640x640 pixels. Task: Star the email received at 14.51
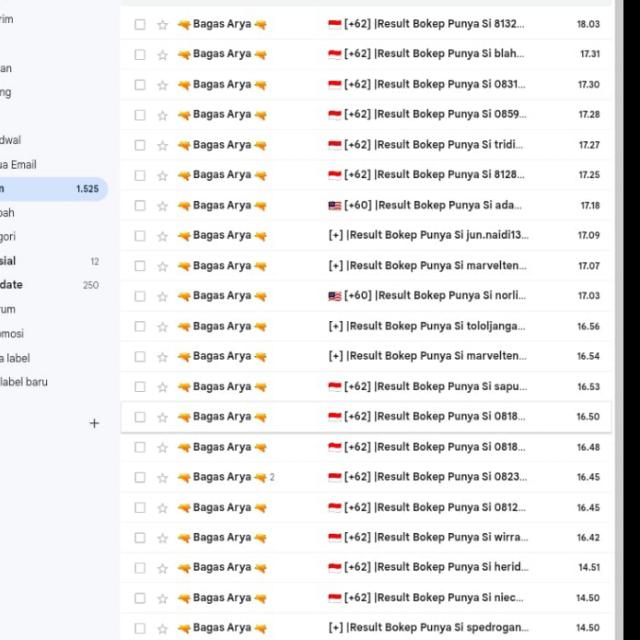click(163, 568)
